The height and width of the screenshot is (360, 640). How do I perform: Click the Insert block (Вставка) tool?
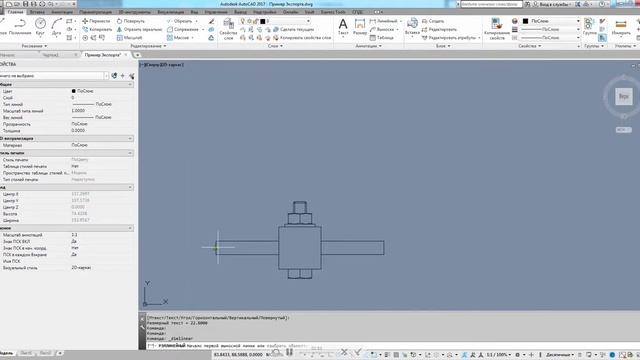(x=412, y=27)
